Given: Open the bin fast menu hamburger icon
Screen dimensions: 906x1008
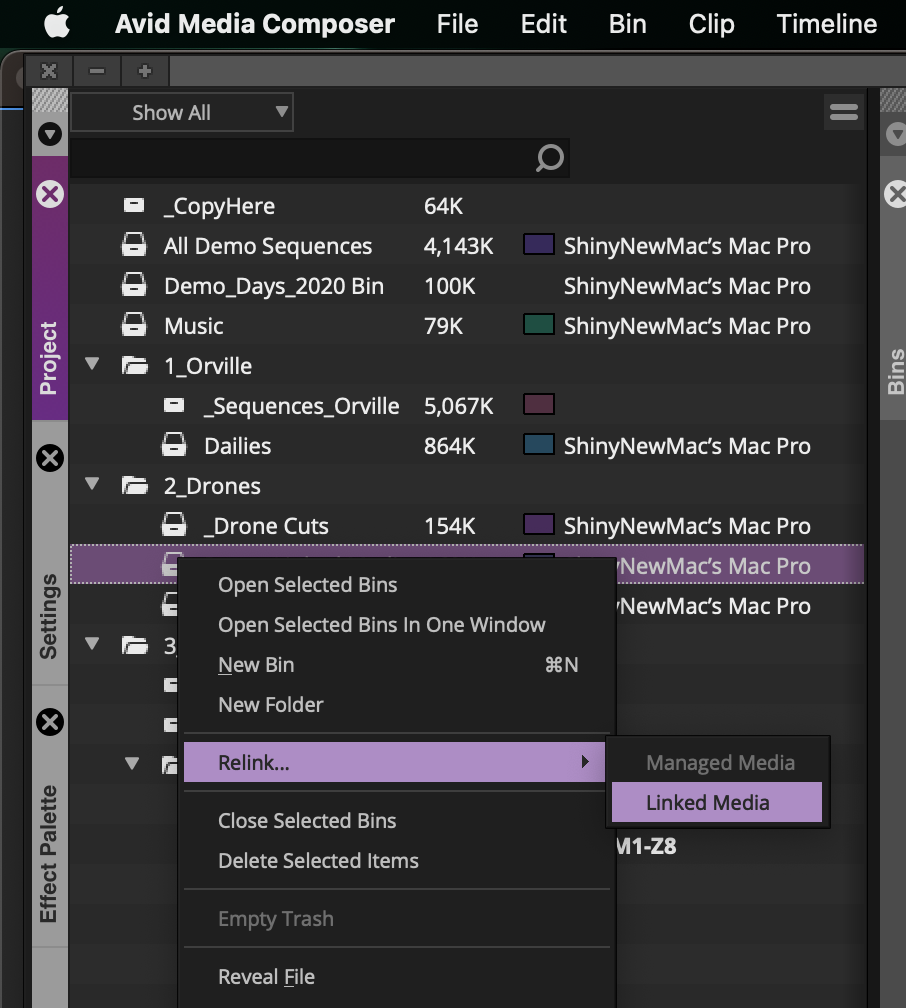Looking at the screenshot, I should click(843, 112).
